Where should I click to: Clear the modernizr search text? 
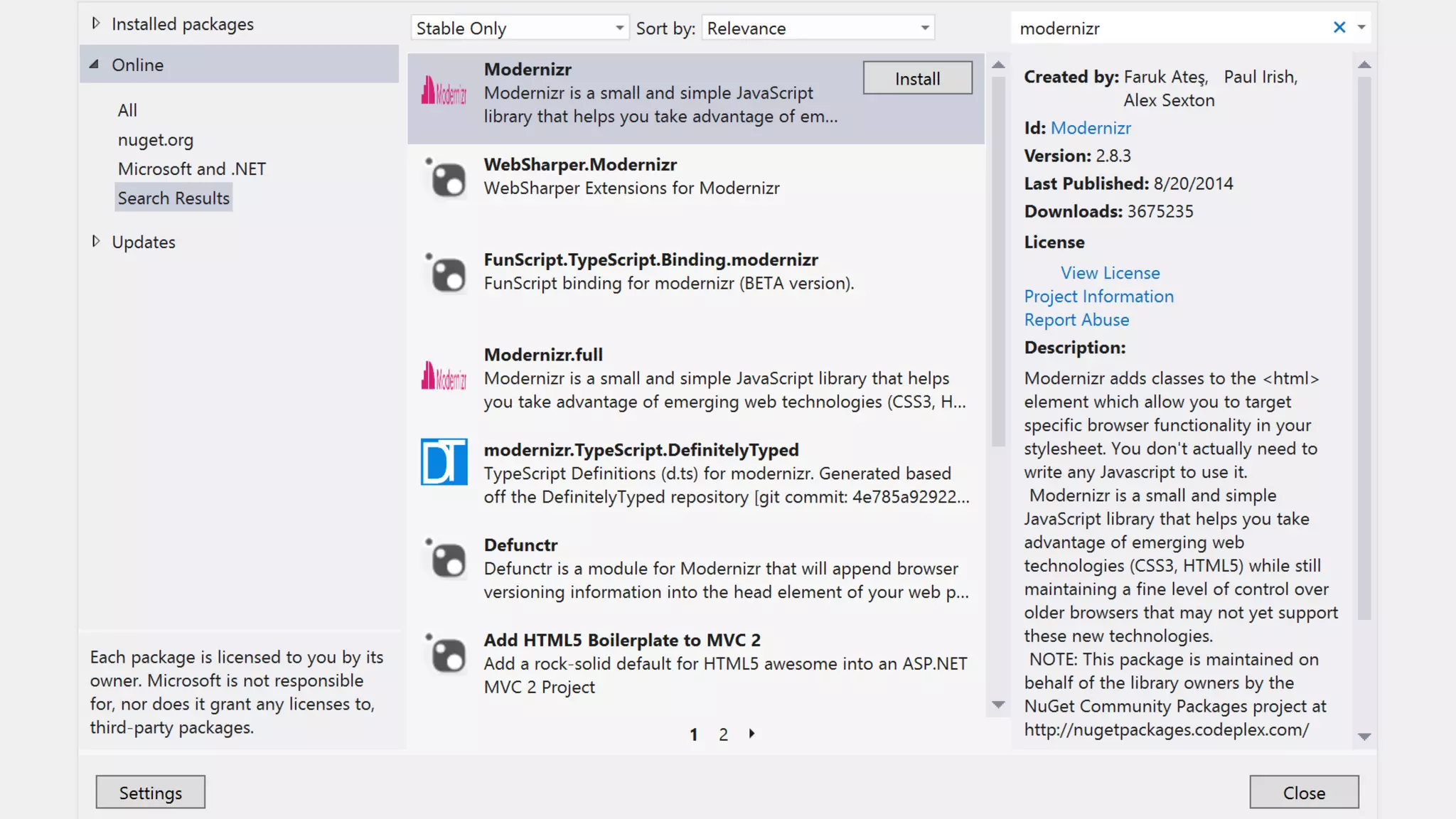click(1339, 27)
